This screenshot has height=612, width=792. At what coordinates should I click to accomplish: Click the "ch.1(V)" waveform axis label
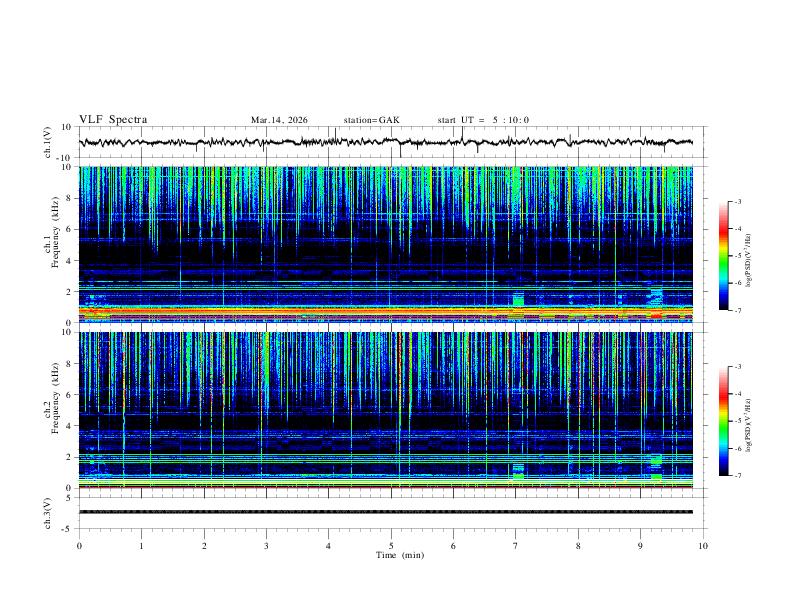coord(48,142)
